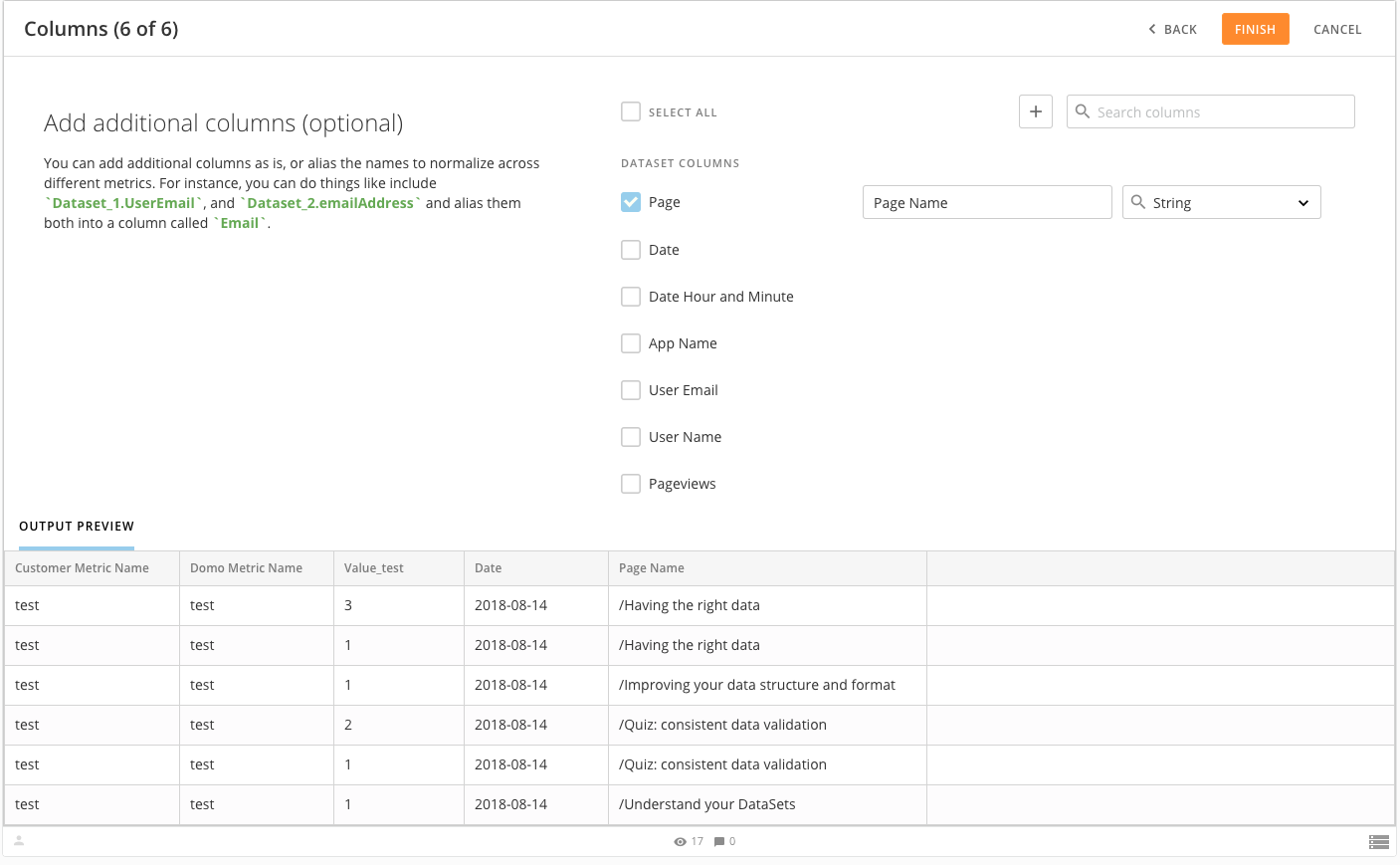The width and height of the screenshot is (1400, 865).
Task: Enable the User Email column checkbox
Action: [x=631, y=390]
